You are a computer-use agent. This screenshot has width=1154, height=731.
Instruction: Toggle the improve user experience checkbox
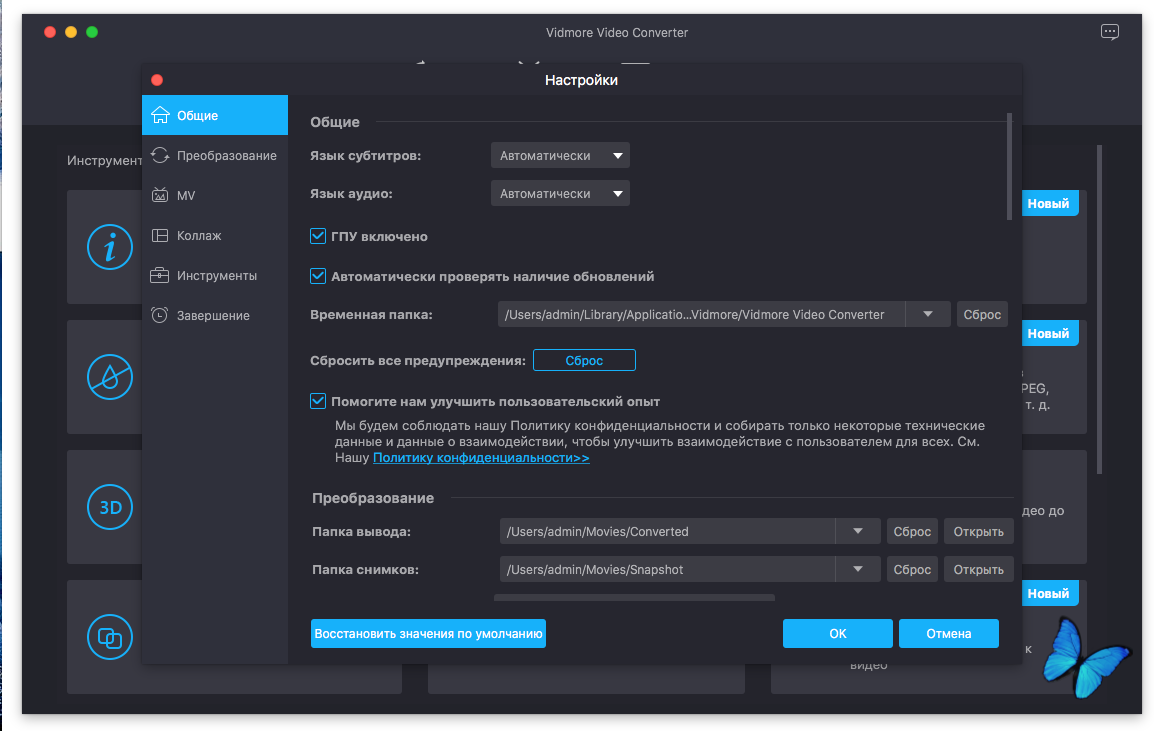318,401
